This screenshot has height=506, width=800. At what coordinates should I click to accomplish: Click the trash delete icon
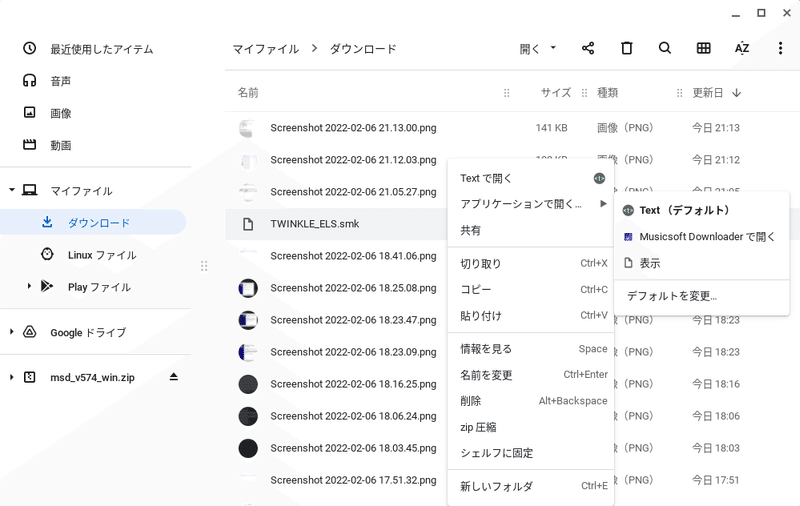click(x=627, y=48)
